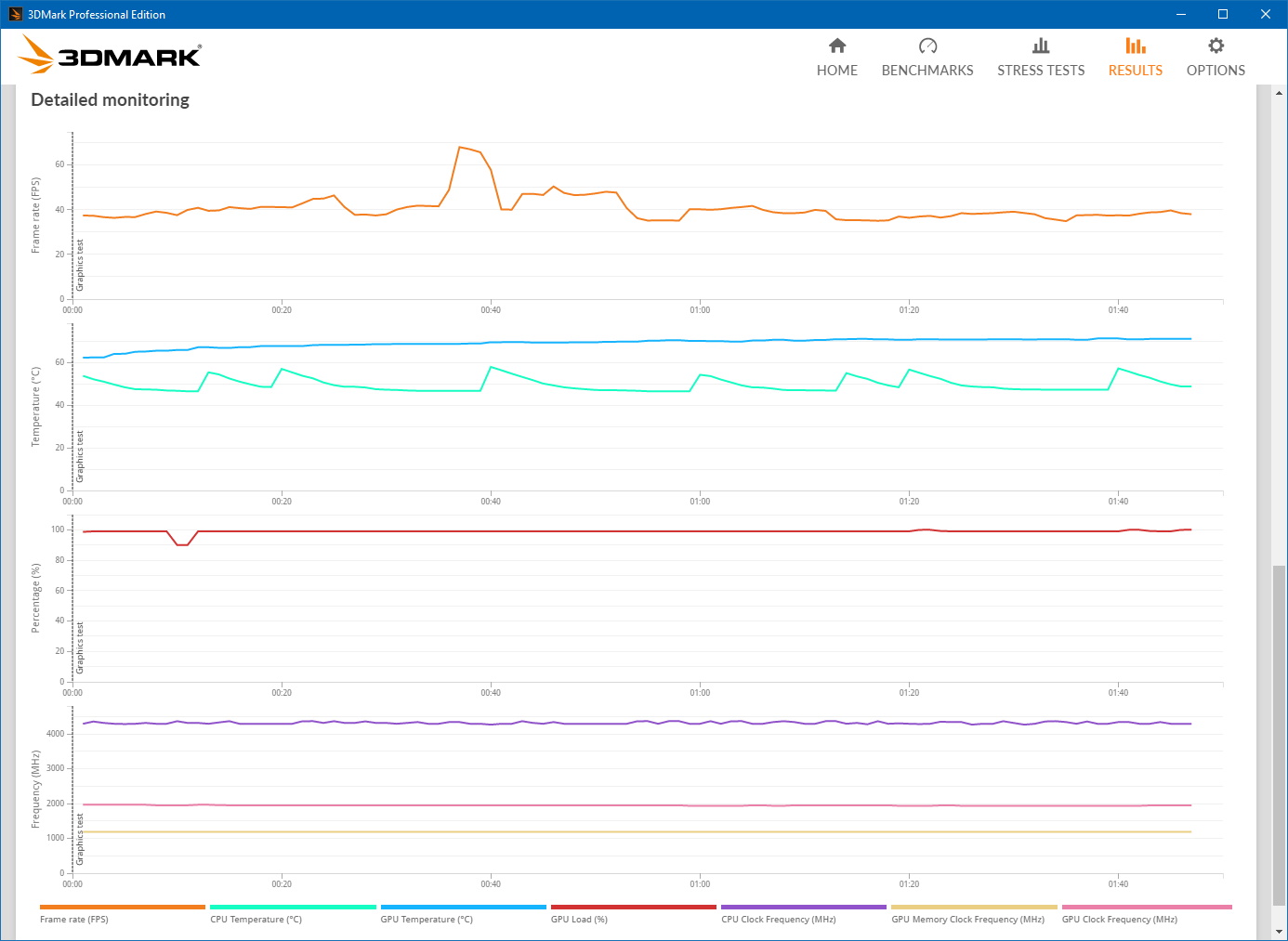Open Options using the gear icon
The image size is (1288, 941).
pos(1216,46)
